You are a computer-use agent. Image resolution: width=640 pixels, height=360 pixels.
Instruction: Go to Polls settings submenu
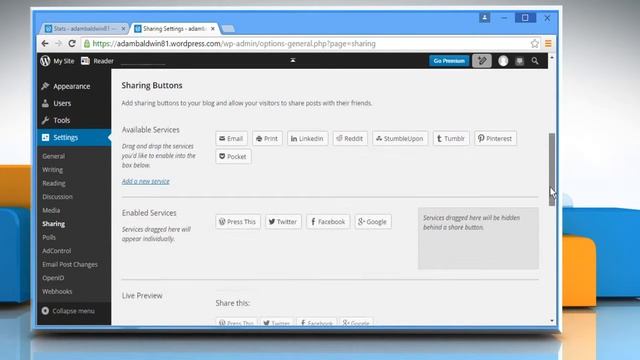pos(49,237)
